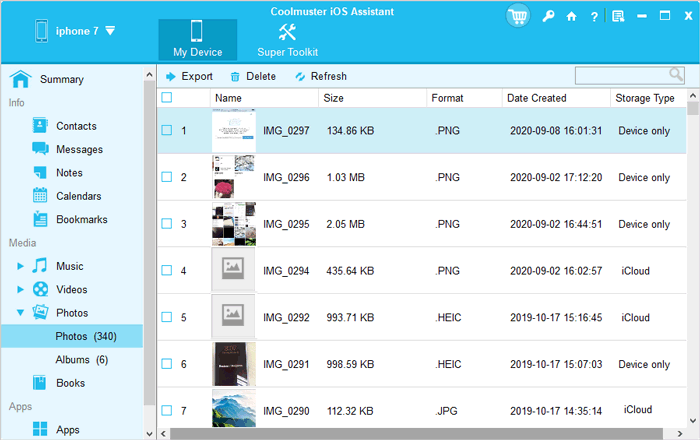The height and width of the screenshot is (440, 700).
Task: Click the sidebar scroll down arrow
Action: (149, 433)
